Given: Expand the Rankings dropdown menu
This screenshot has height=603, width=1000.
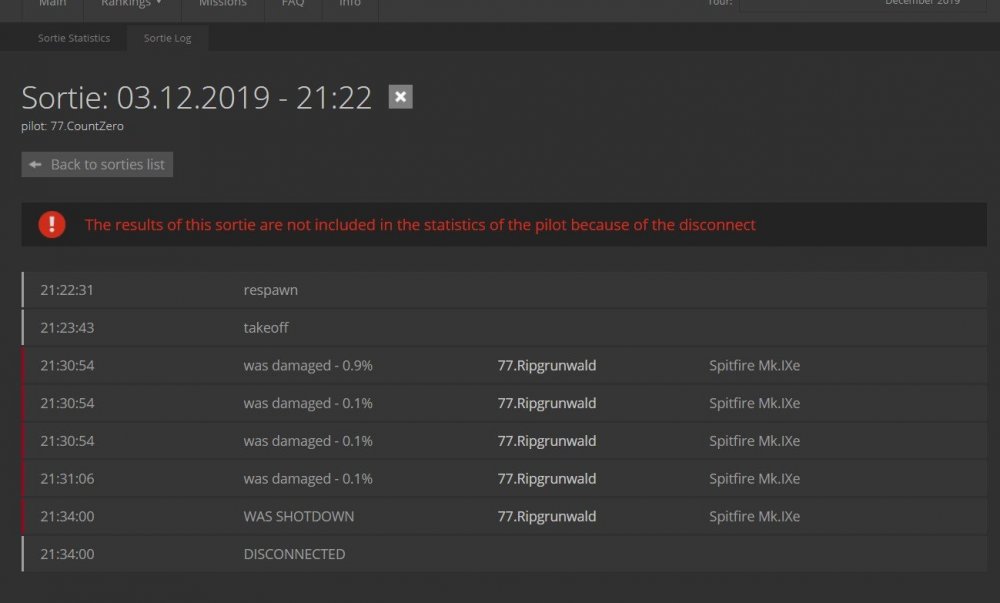Looking at the screenshot, I should [x=131, y=4].
